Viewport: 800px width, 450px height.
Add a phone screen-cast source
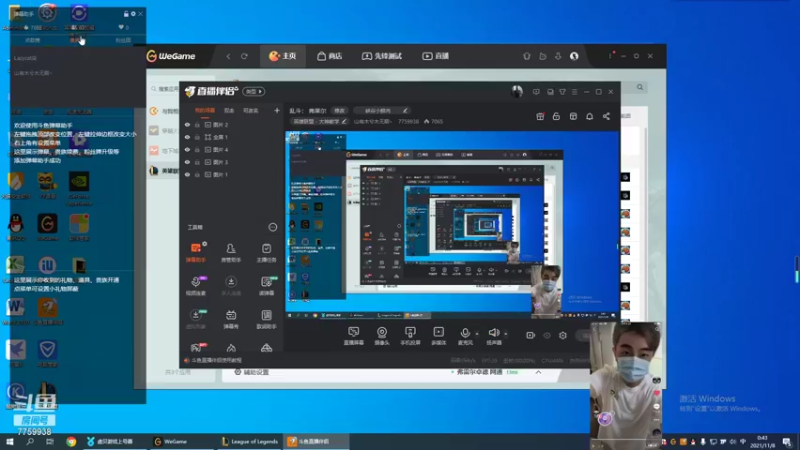pos(410,336)
